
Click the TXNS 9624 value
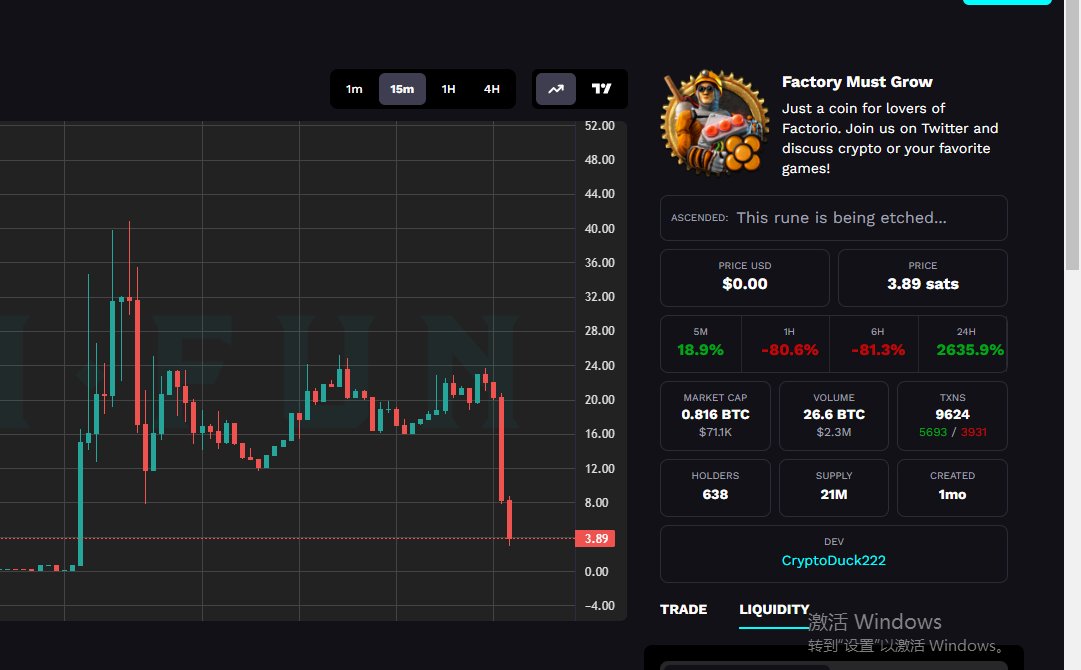(x=952, y=414)
